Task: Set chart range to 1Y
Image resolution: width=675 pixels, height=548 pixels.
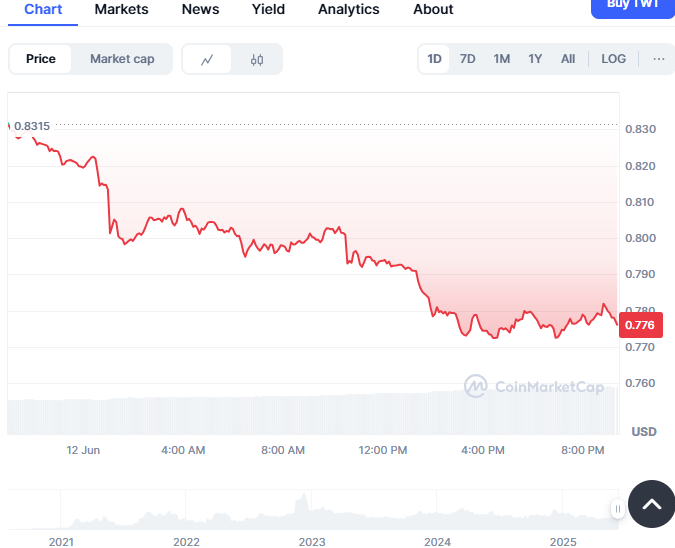Action: click(535, 59)
